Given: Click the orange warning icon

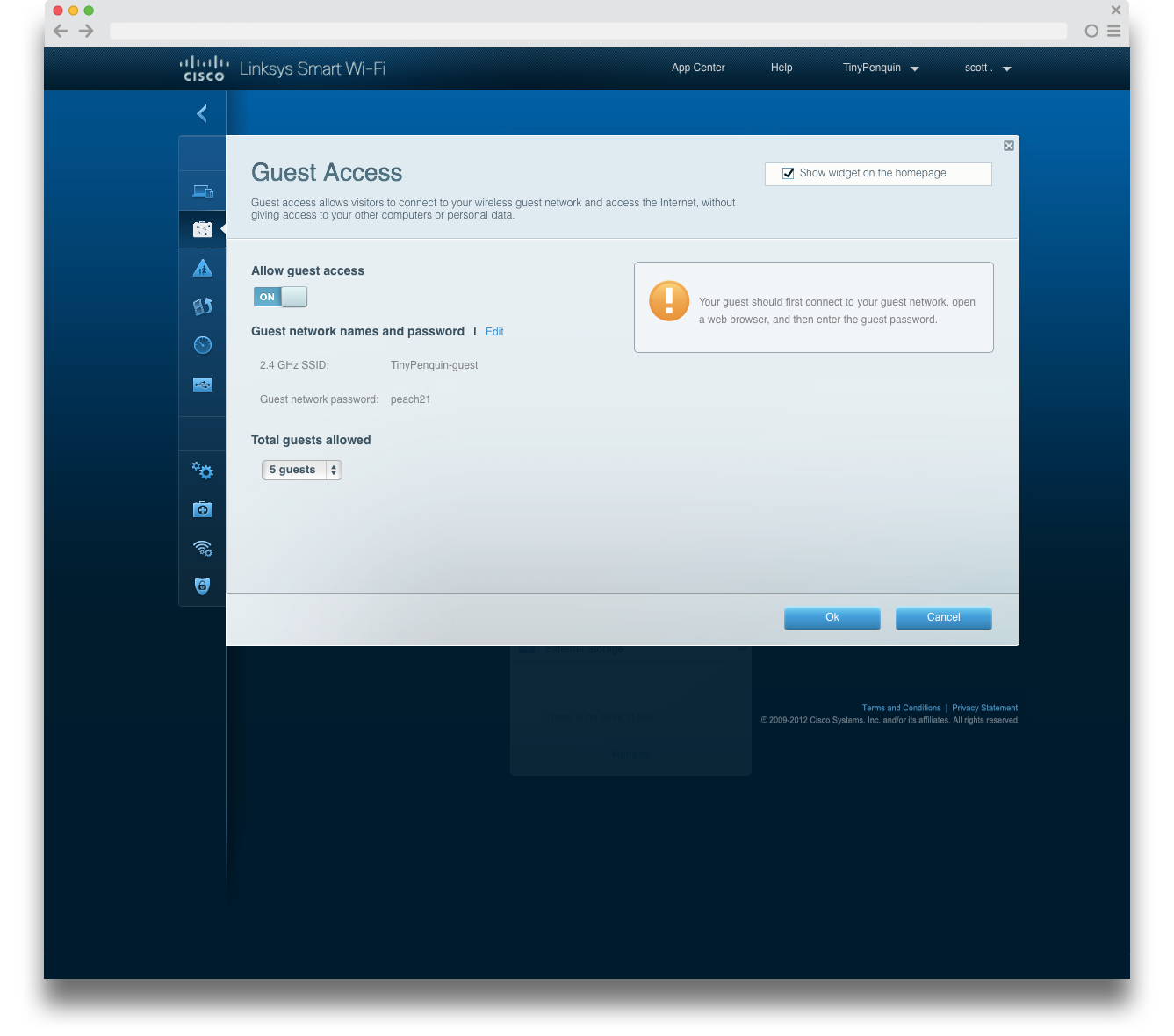Looking at the screenshot, I should (x=669, y=301).
